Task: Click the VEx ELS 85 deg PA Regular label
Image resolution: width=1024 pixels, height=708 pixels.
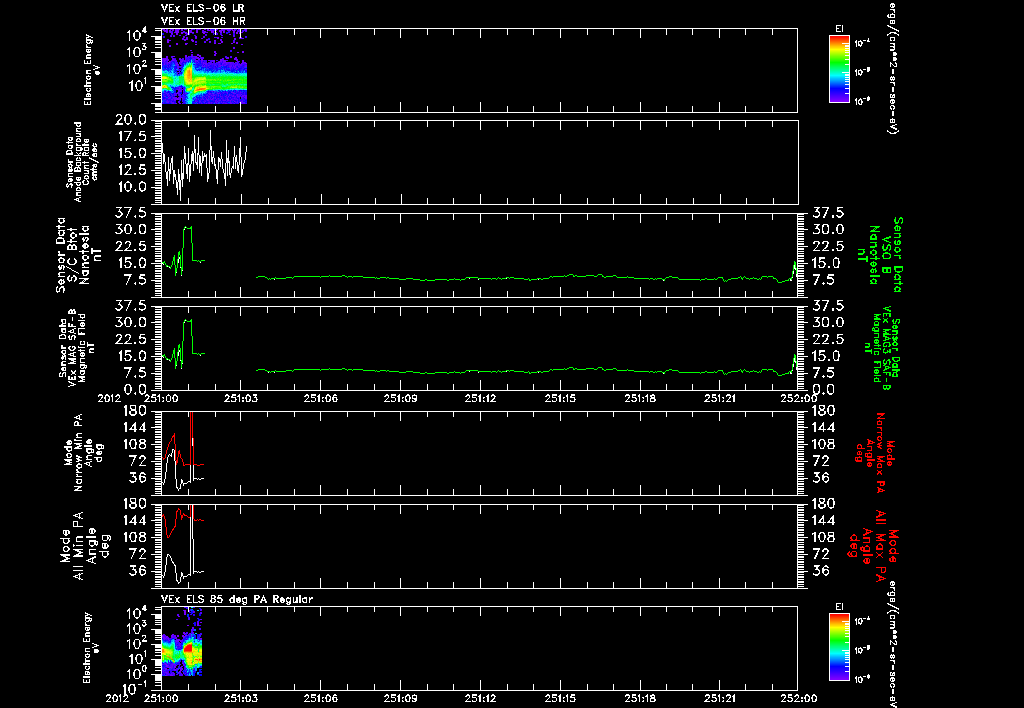Action: [x=237, y=599]
